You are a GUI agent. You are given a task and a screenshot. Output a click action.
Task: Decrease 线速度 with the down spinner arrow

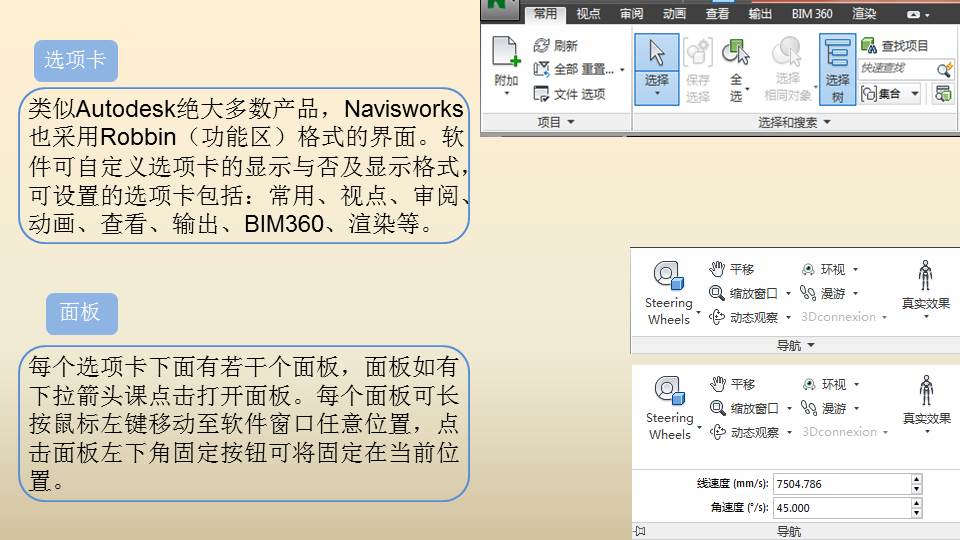coord(917,489)
